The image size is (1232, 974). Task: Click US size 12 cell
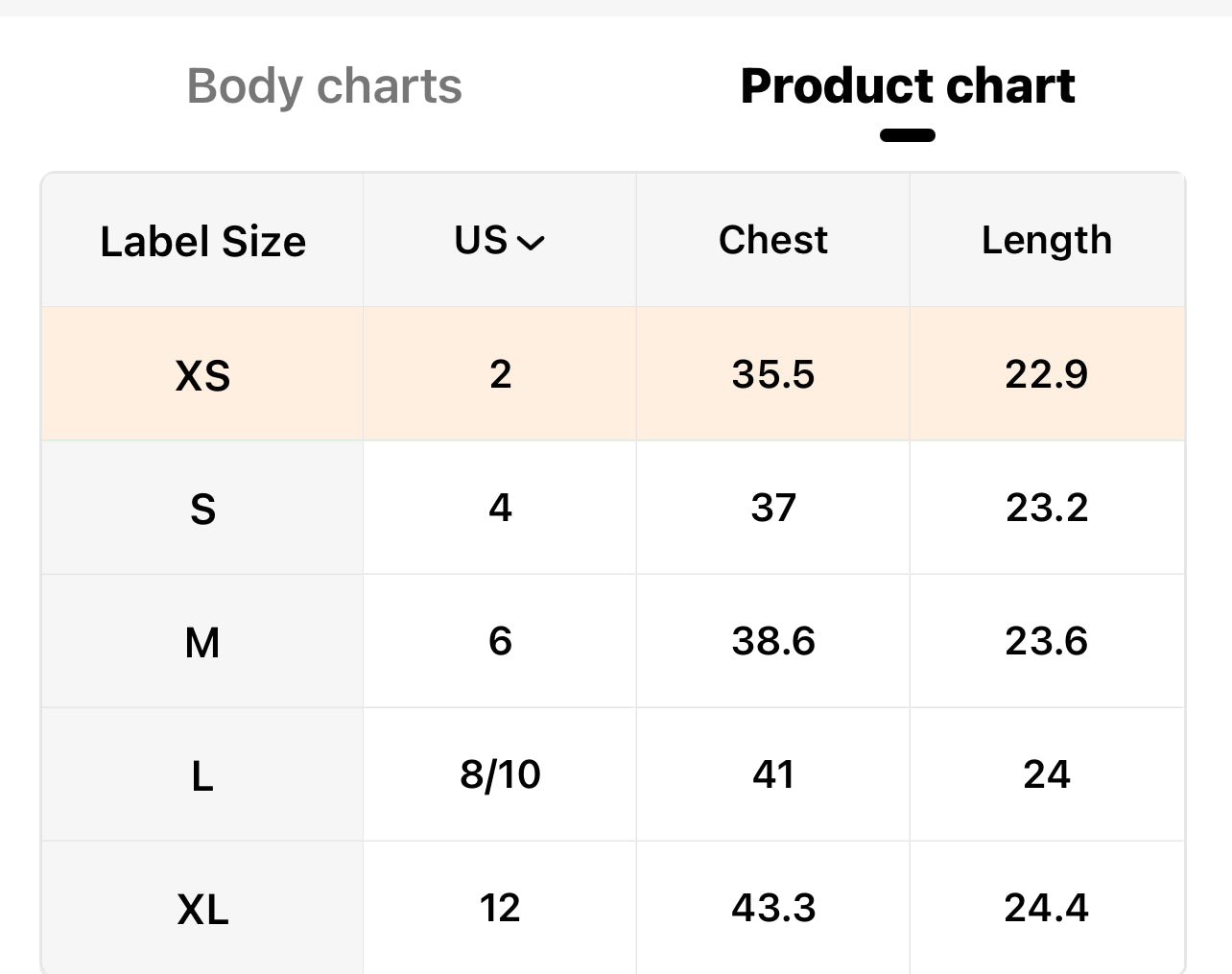tap(500, 908)
